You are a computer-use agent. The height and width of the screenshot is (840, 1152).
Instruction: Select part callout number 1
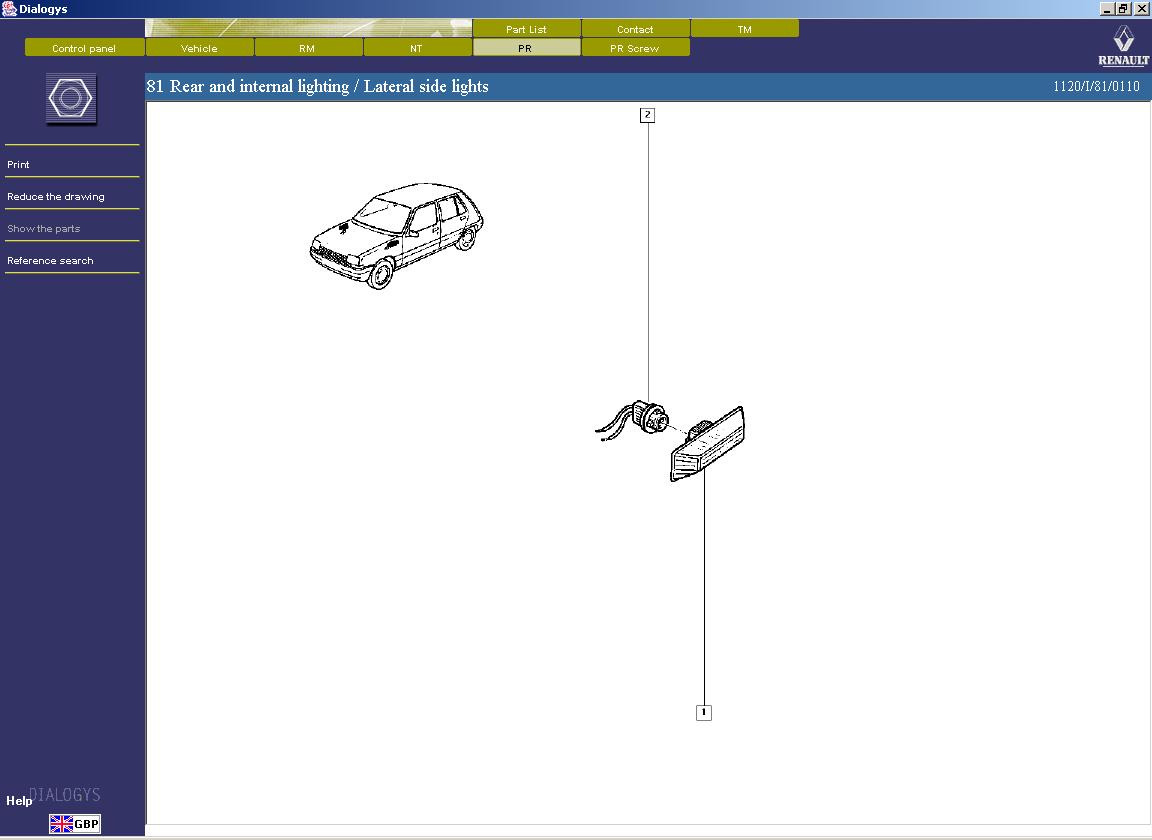pos(704,712)
